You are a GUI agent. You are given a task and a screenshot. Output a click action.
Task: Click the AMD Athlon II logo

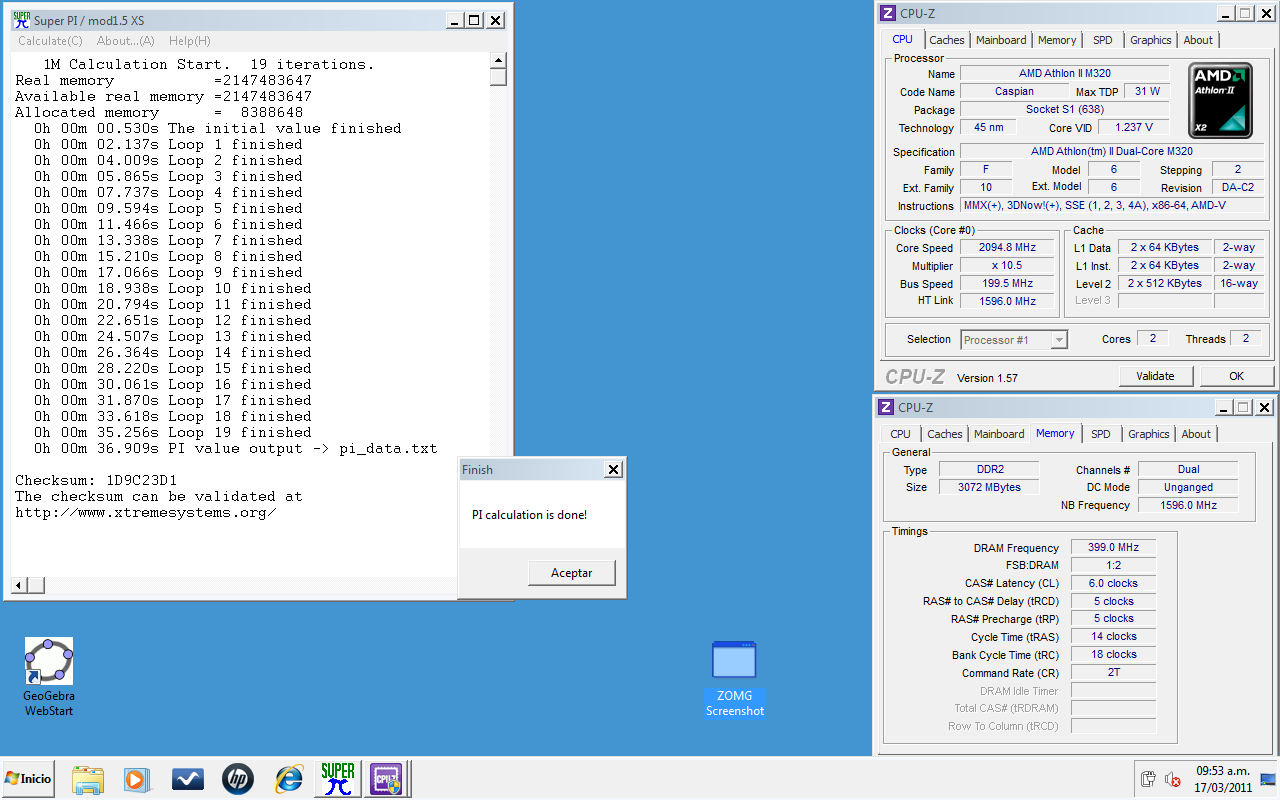point(1220,100)
